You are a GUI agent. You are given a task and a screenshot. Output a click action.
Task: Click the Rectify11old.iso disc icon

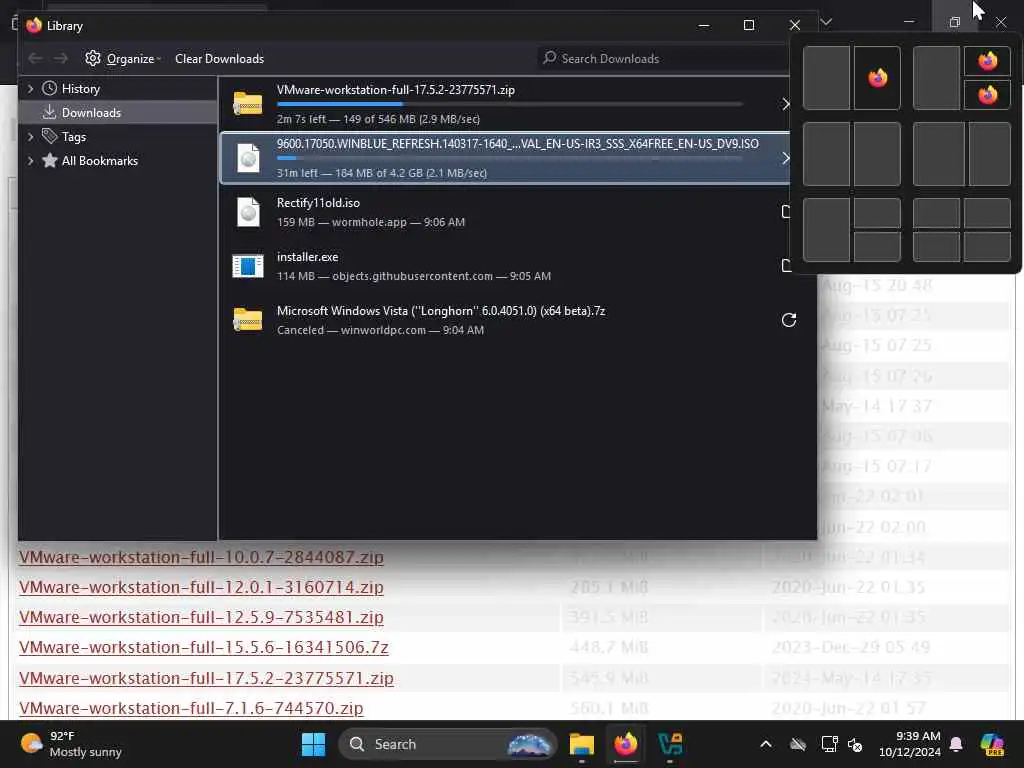pyautogui.click(x=248, y=212)
